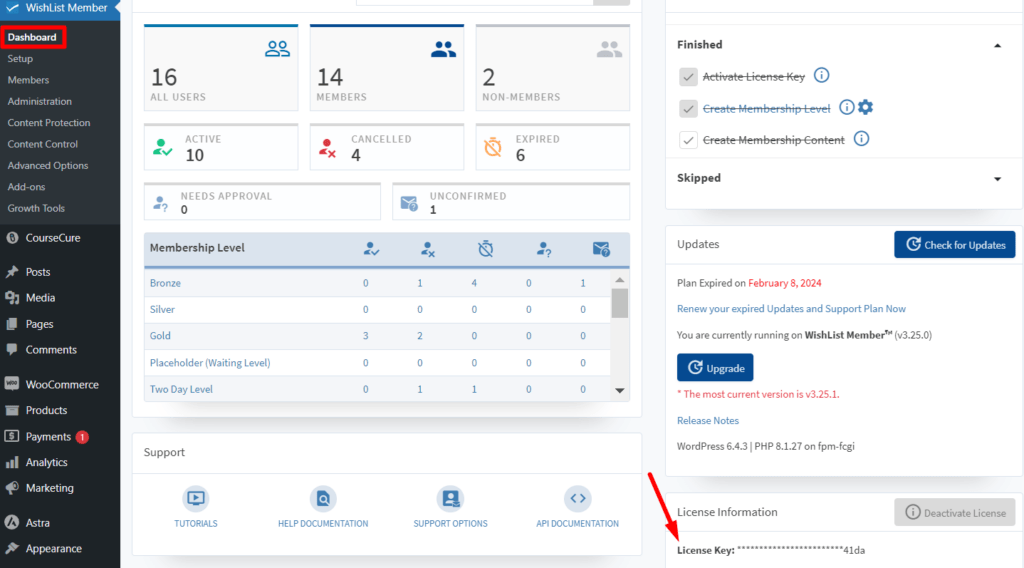The height and width of the screenshot is (568, 1024).
Task: Open the Release Notes link
Action: point(708,420)
